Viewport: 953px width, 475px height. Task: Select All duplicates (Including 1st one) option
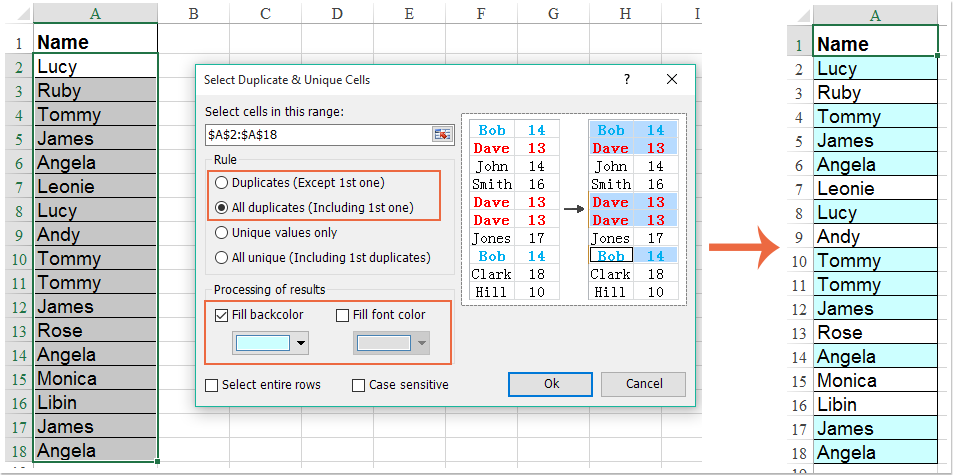[315, 208]
